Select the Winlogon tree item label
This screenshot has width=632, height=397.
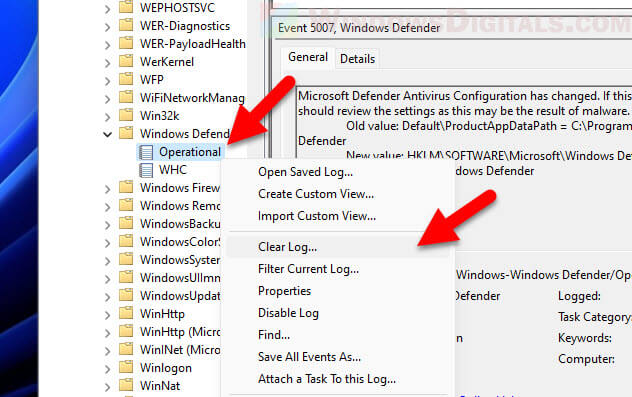coord(166,368)
